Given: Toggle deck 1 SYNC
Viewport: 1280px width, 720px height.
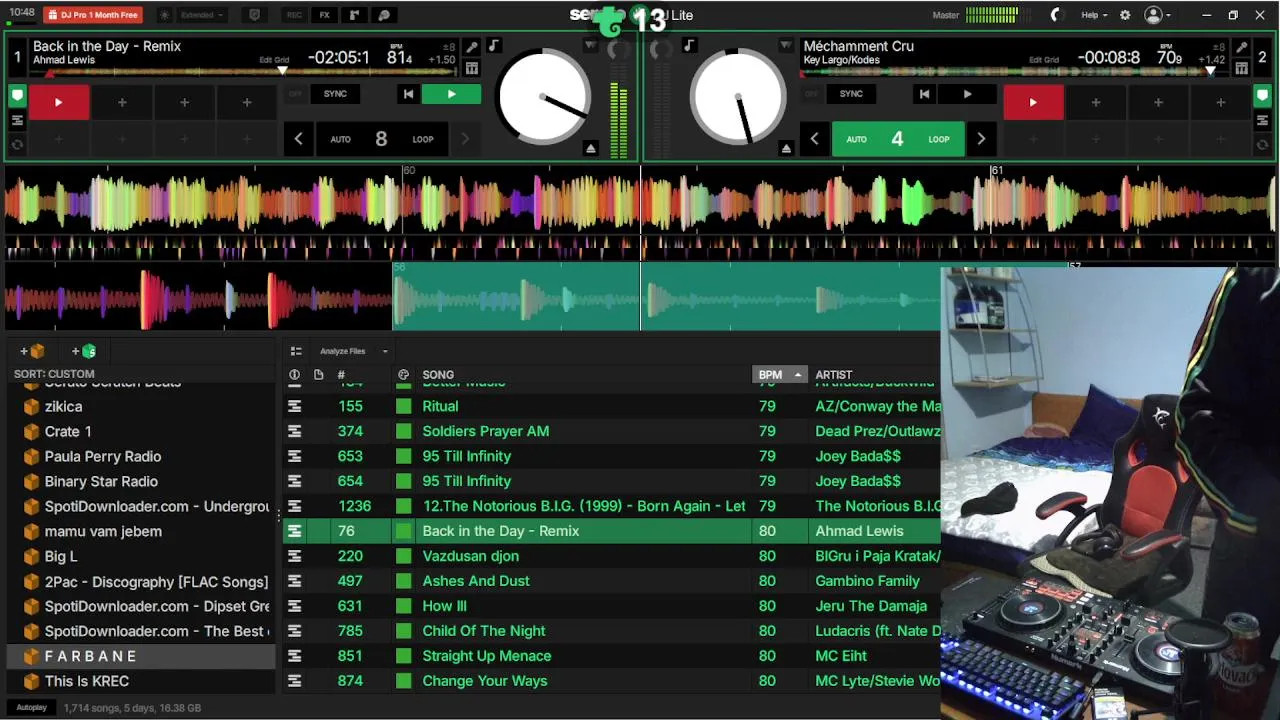Looking at the screenshot, I should 335,94.
